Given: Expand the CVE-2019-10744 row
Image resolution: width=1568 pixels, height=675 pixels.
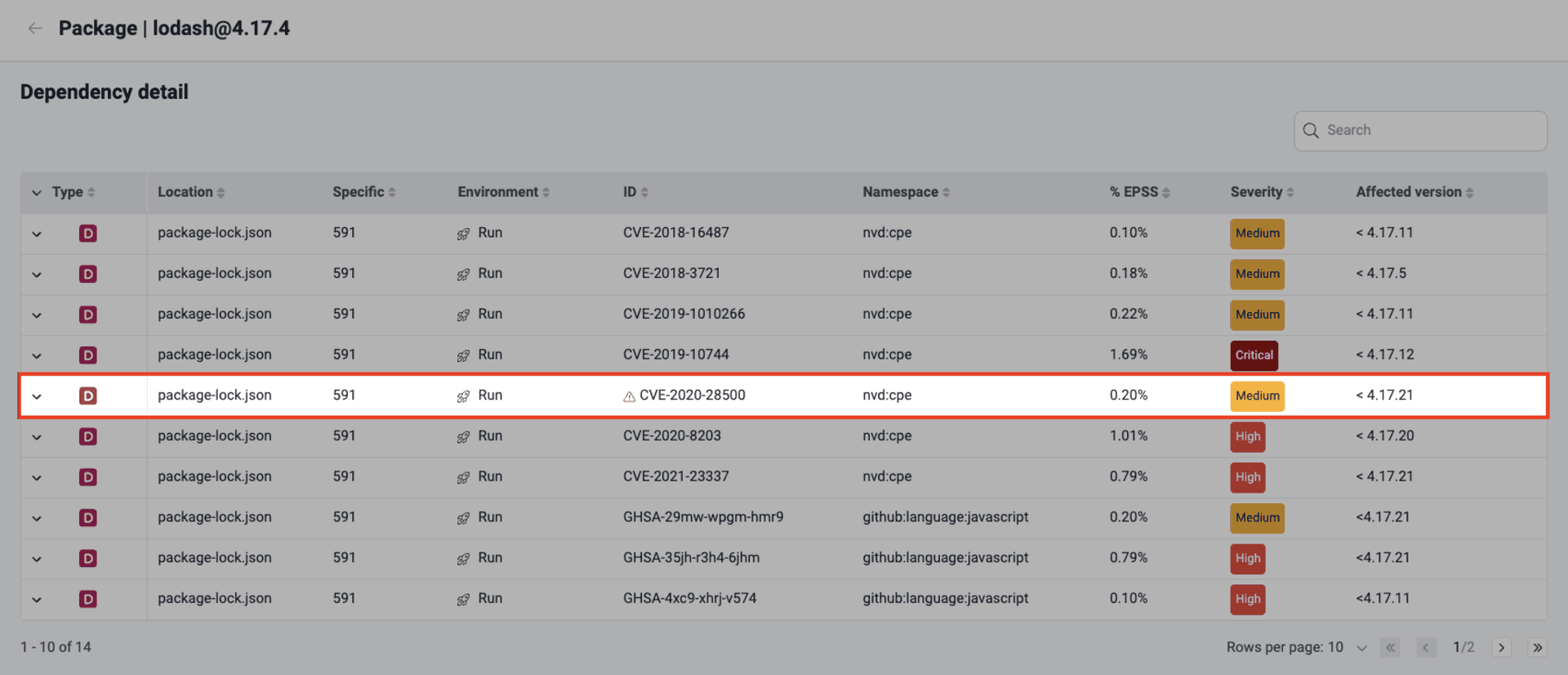Looking at the screenshot, I should click(37, 355).
